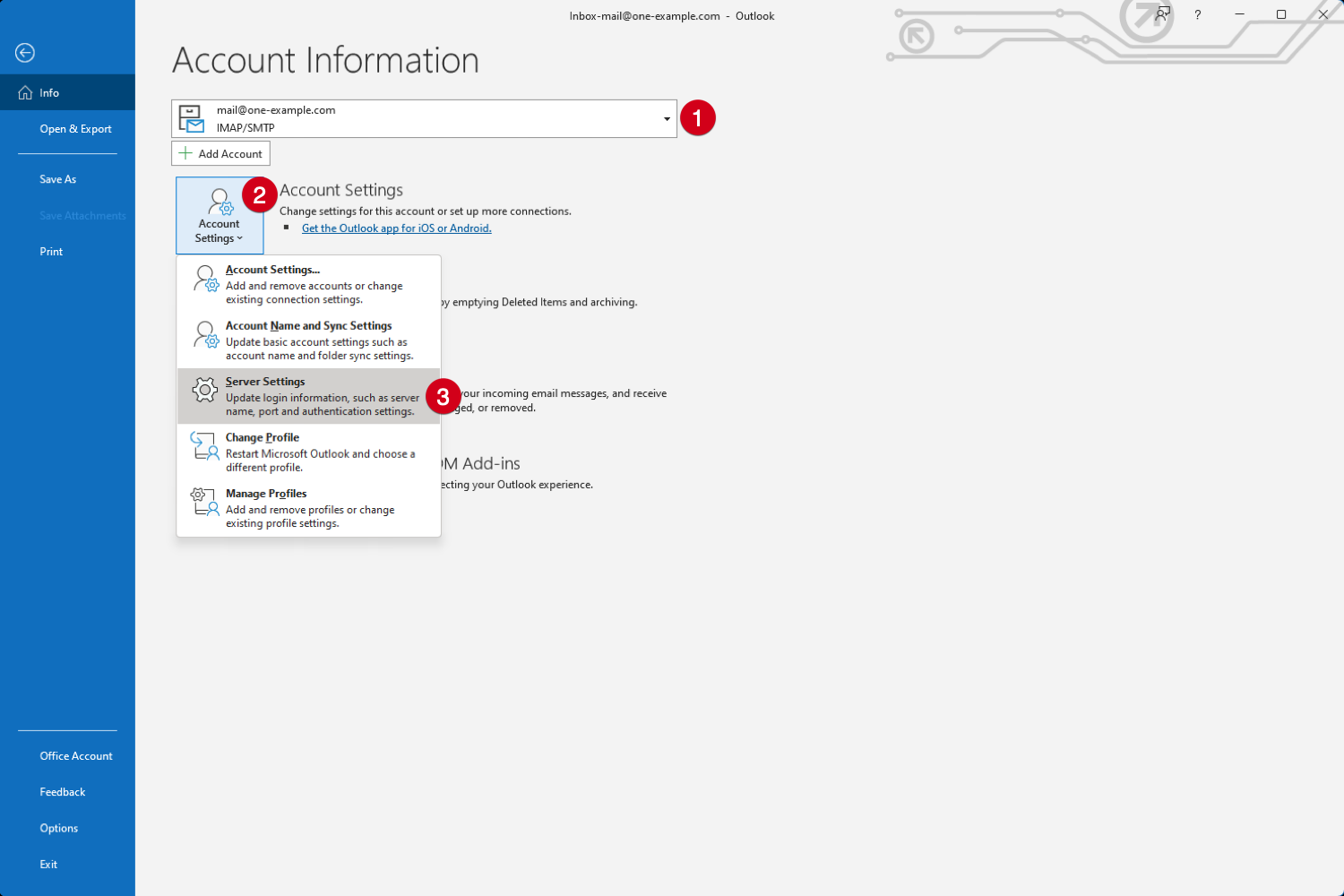Click the Help question mark icon
This screenshot has height=896, width=1344.
1197,14
